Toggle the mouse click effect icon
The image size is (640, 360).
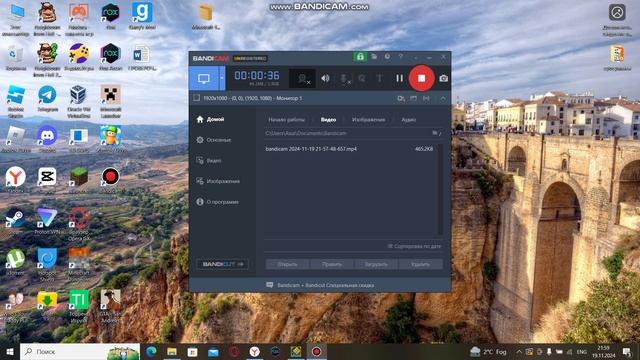(362, 78)
